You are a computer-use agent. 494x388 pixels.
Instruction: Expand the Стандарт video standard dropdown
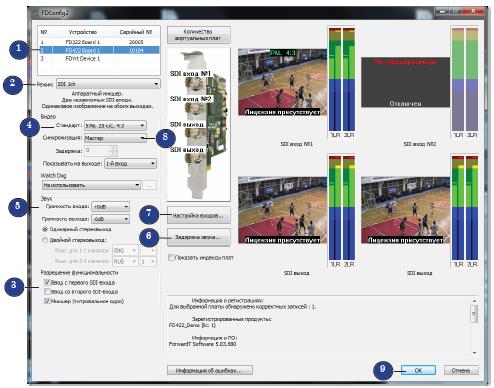click(115, 126)
